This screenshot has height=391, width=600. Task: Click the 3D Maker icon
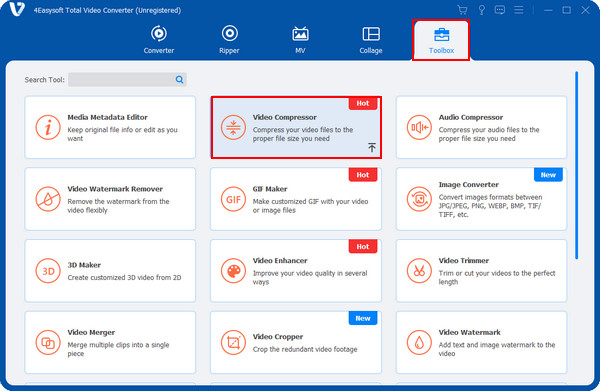pyautogui.click(x=48, y=271)
